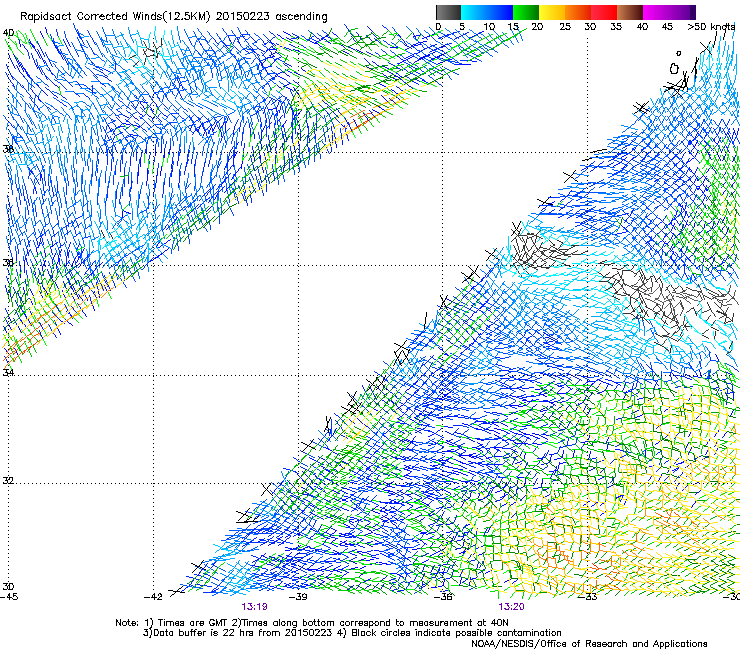Click the red 30-35 knots legend swatch
The image size is (740, 650).
pos(604,12)
